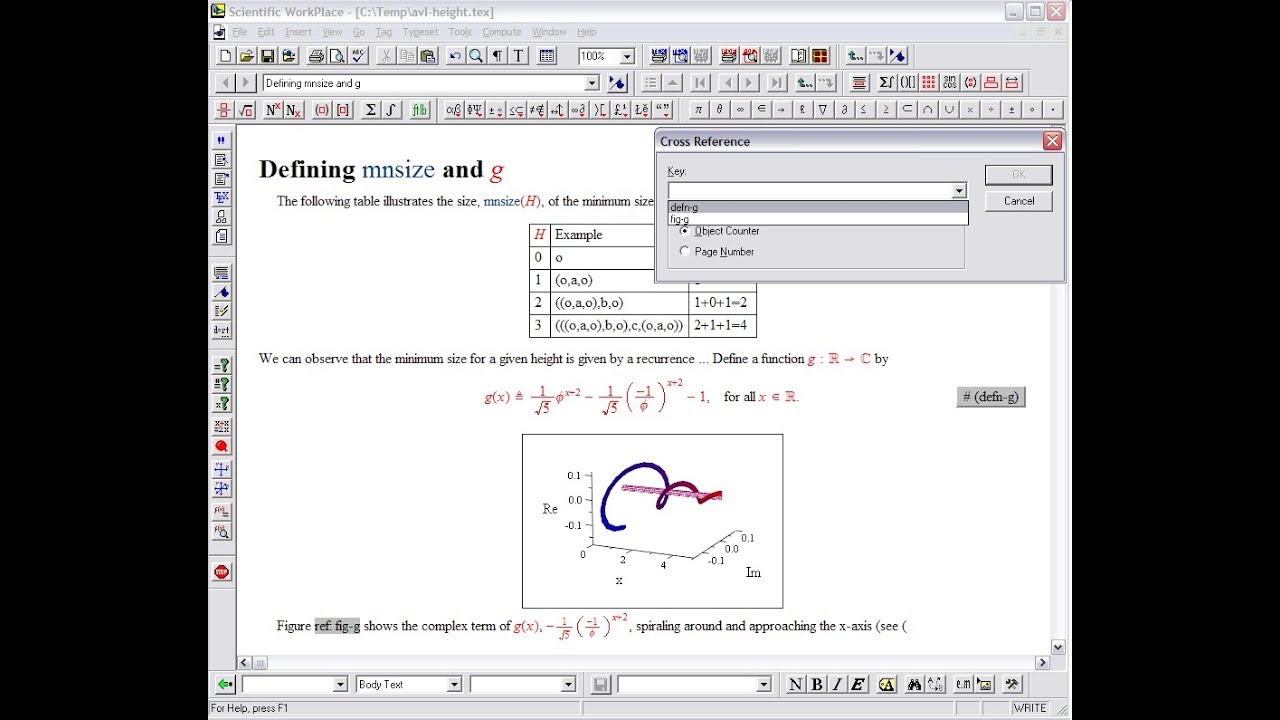Image resolution: width=1280 pixels, height=720 pixels.
Task: Click into the Key input field
Action: tap(809, 191)
